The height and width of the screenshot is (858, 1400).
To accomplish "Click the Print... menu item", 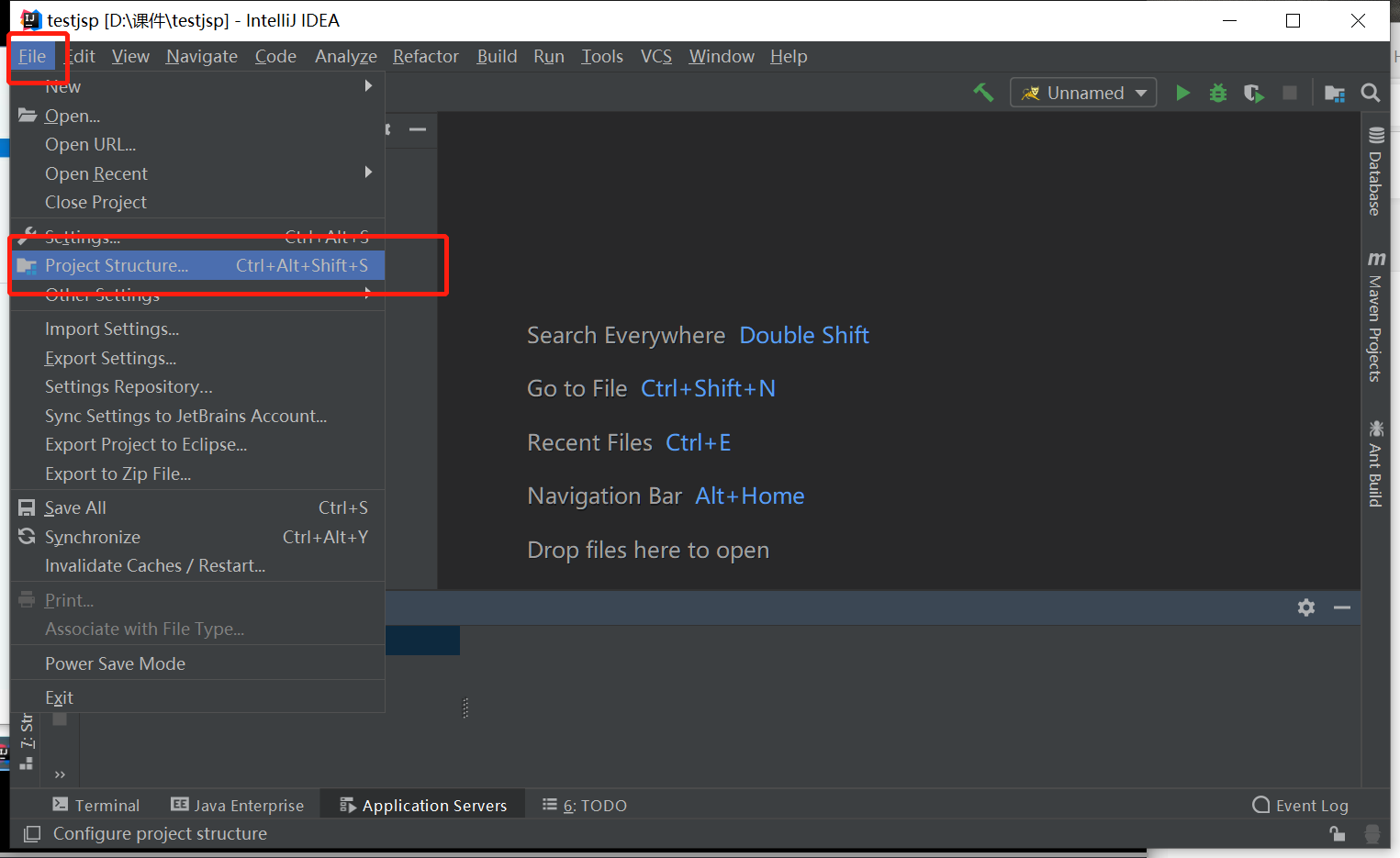I will [197, 600].
